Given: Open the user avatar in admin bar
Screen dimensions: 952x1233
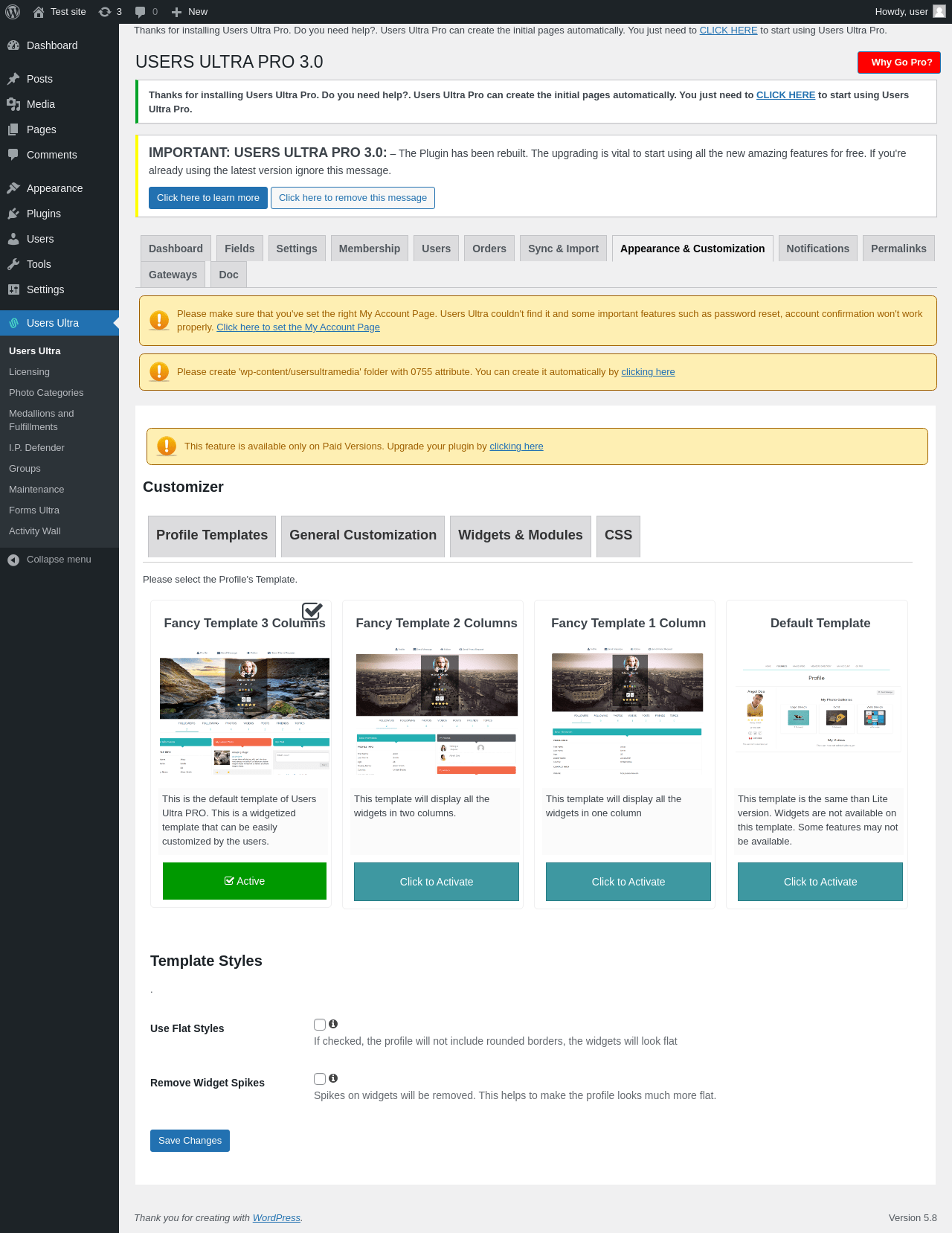Looking at the screenshot, I should [x=939, y=11].
